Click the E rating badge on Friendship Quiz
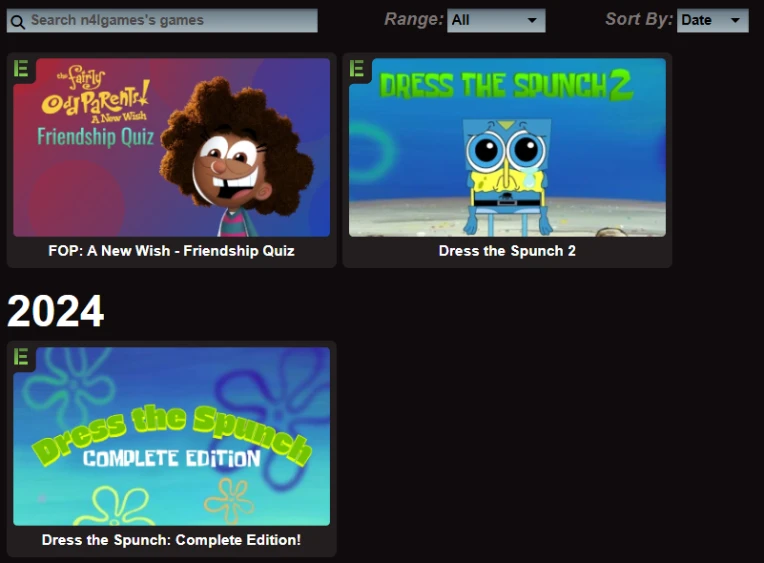764x563 pixels. pyautogui.click(x=21, y=69)
